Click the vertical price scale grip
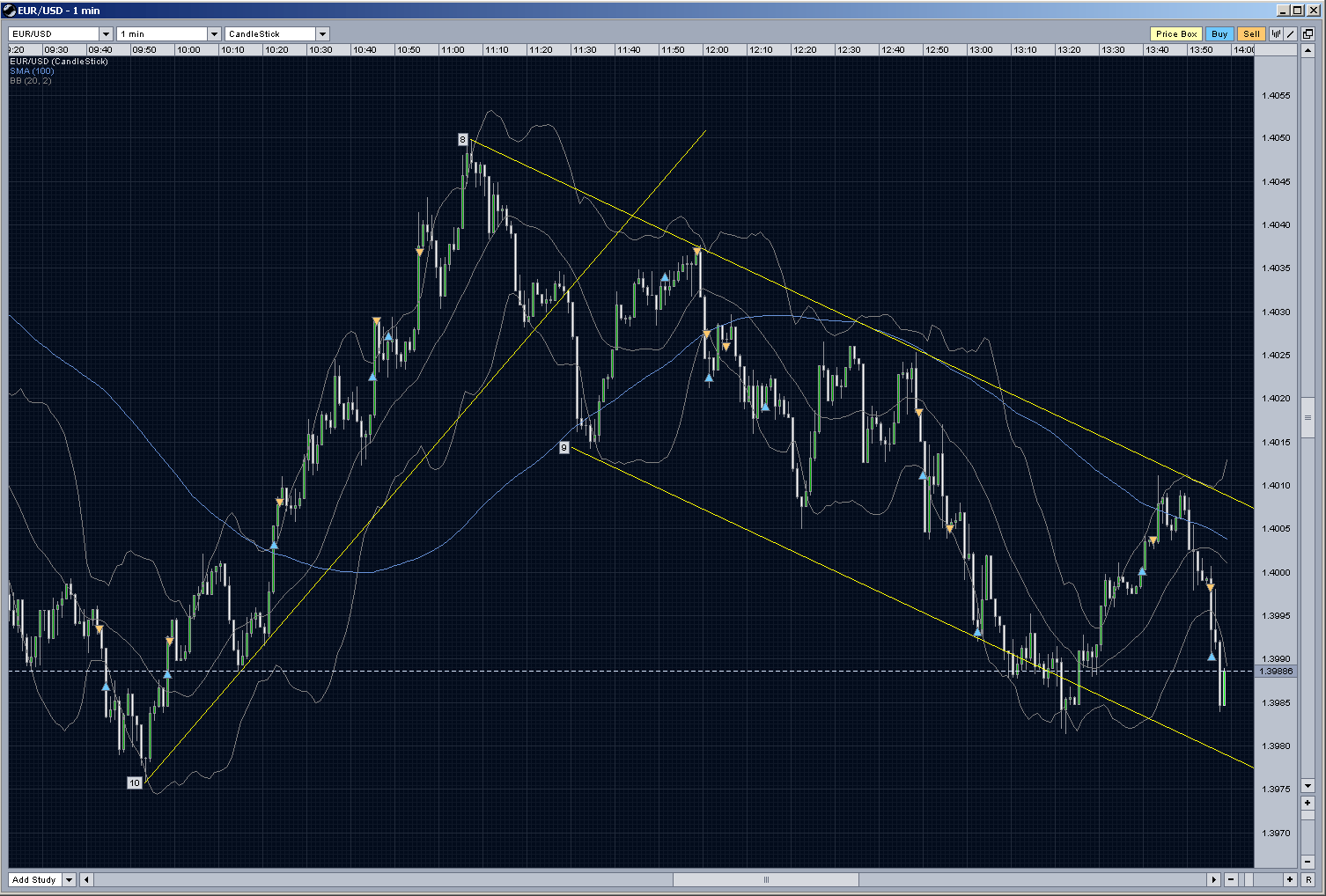Image resolution: width=1326 pixels, height=896 pixels. (x=1308, y=418)
